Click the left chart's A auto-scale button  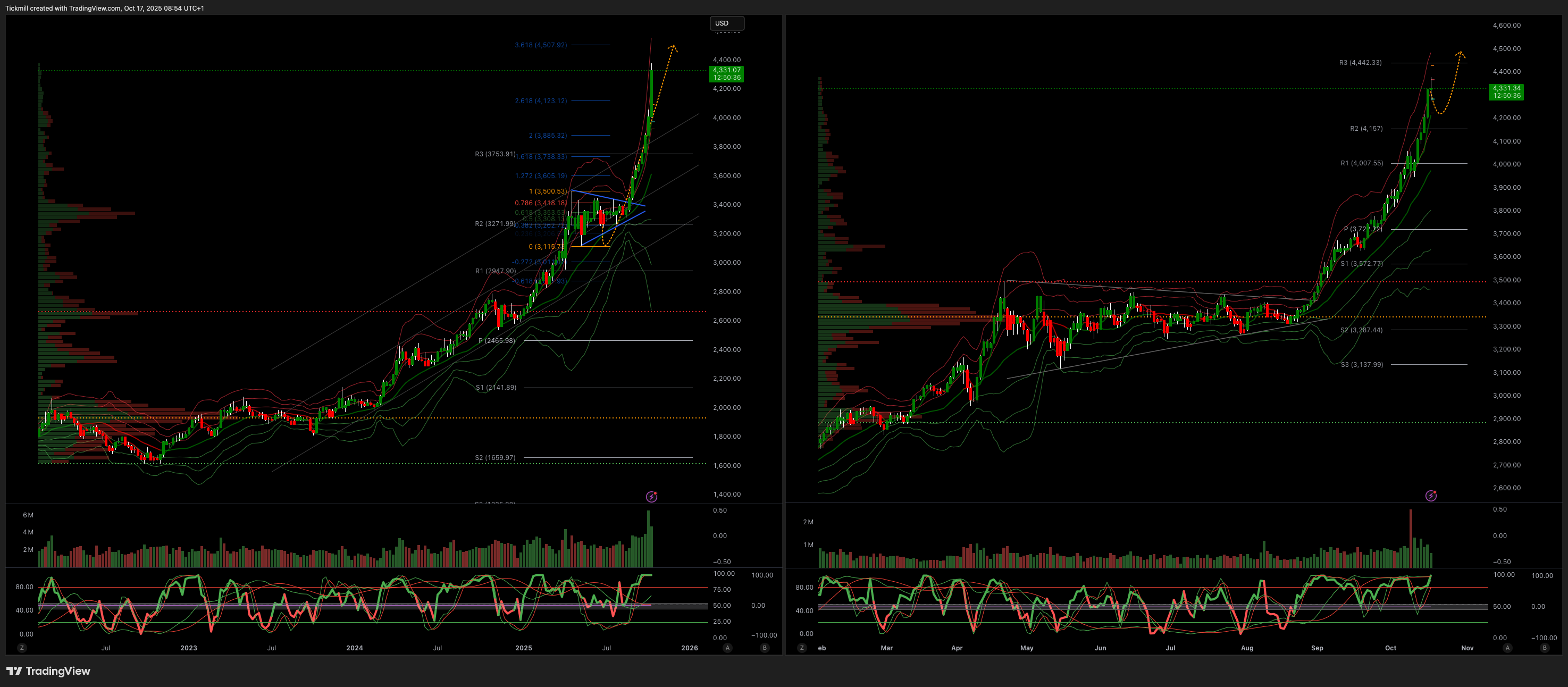pyautogui.click(x=727, y=648)
